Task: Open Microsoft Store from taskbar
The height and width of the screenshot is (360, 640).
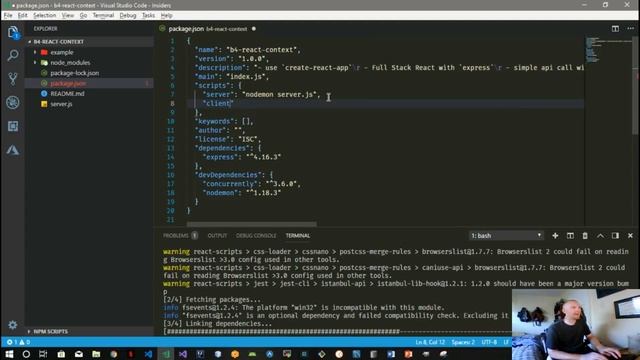Action: coord(61,354)
